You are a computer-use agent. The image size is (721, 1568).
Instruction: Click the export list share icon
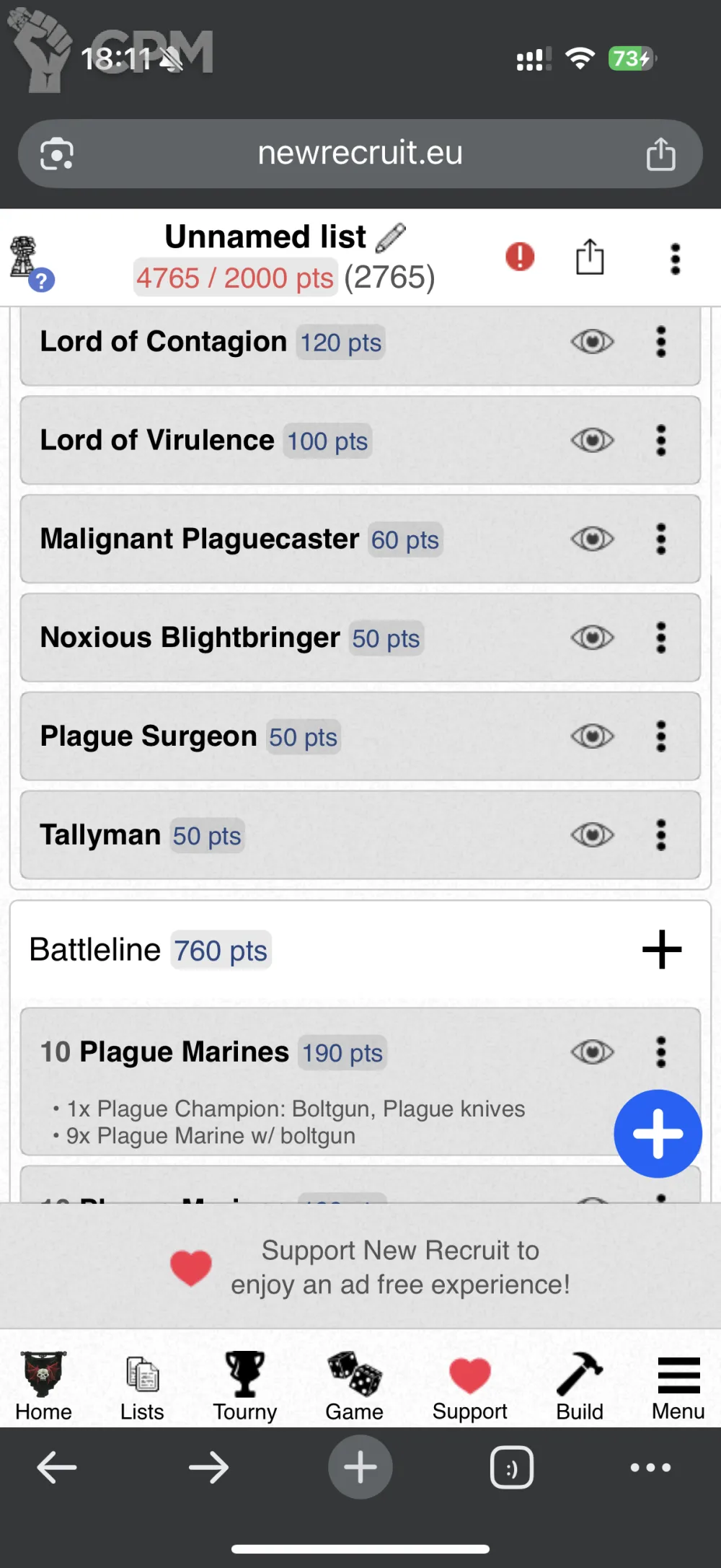pyautogui.click(x=590, y=257)
